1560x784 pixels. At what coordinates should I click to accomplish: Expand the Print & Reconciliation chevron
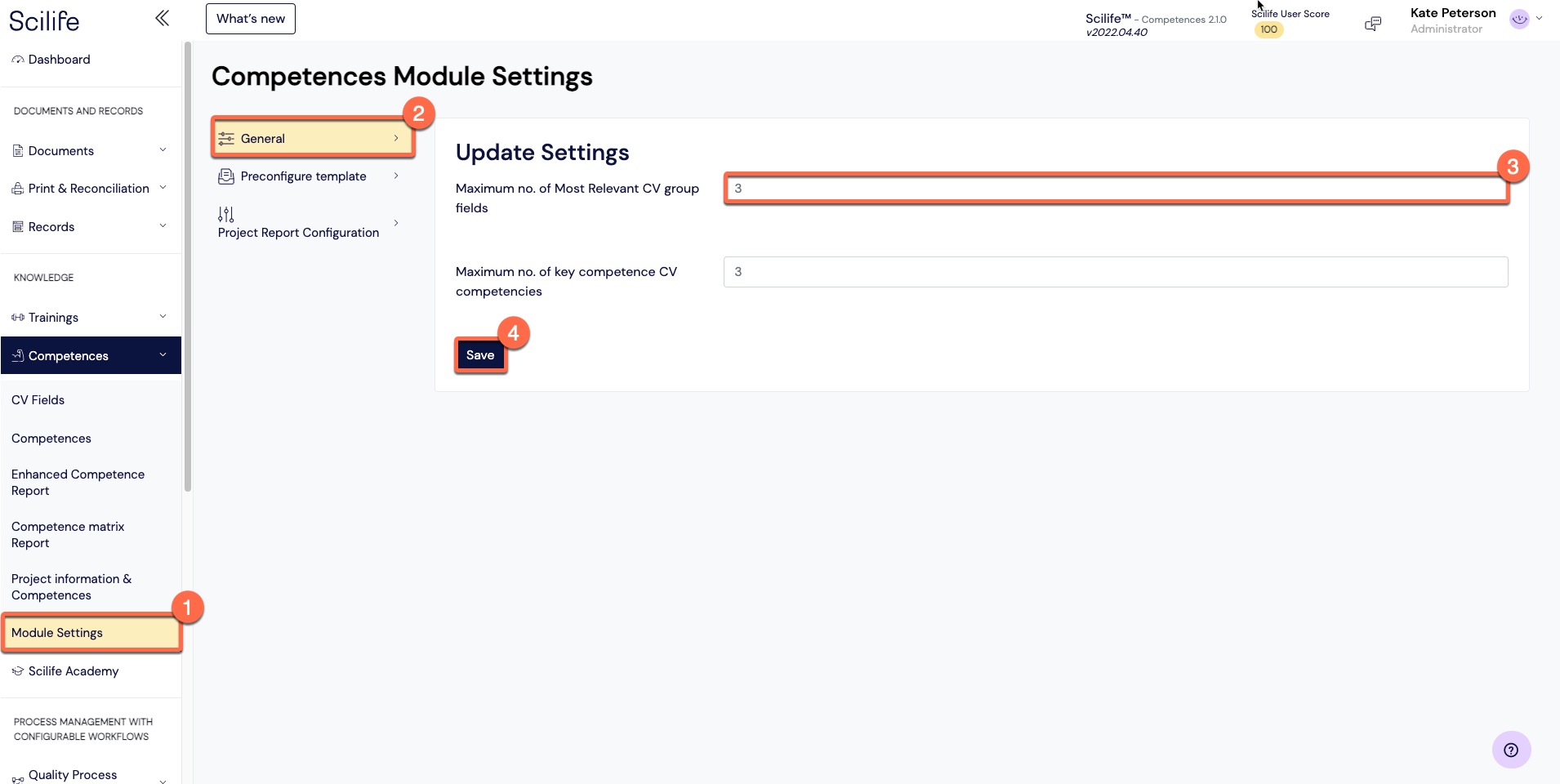pyautogui.click(x=163, y=188)
